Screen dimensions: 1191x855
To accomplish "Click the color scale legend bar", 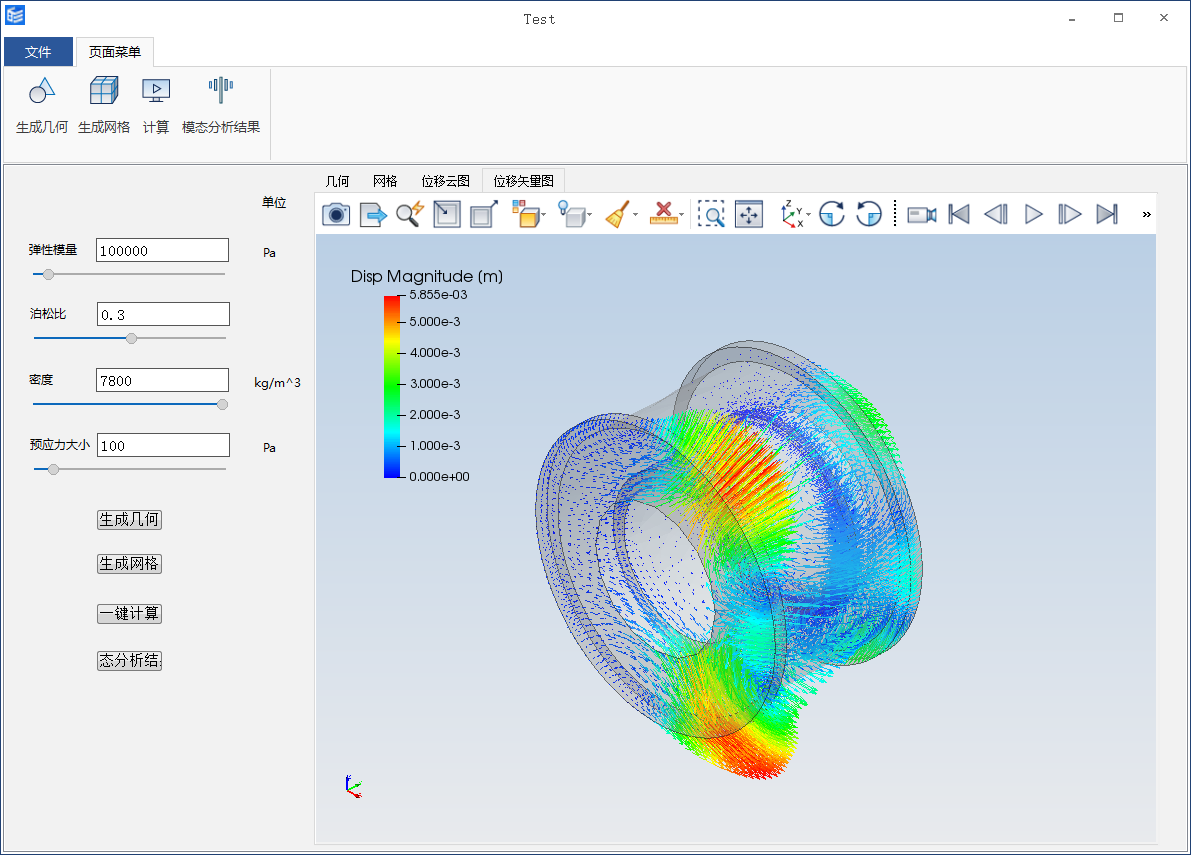I will tap(392, 386).
